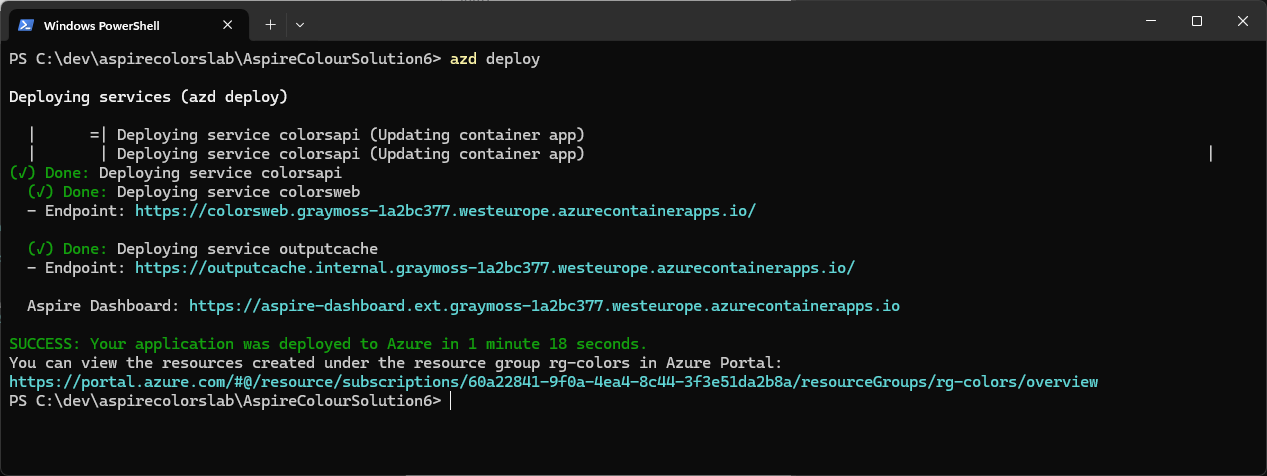
Task: Click the 'Deploying services (azd deploy)' heading
Action: pos(148,97)
